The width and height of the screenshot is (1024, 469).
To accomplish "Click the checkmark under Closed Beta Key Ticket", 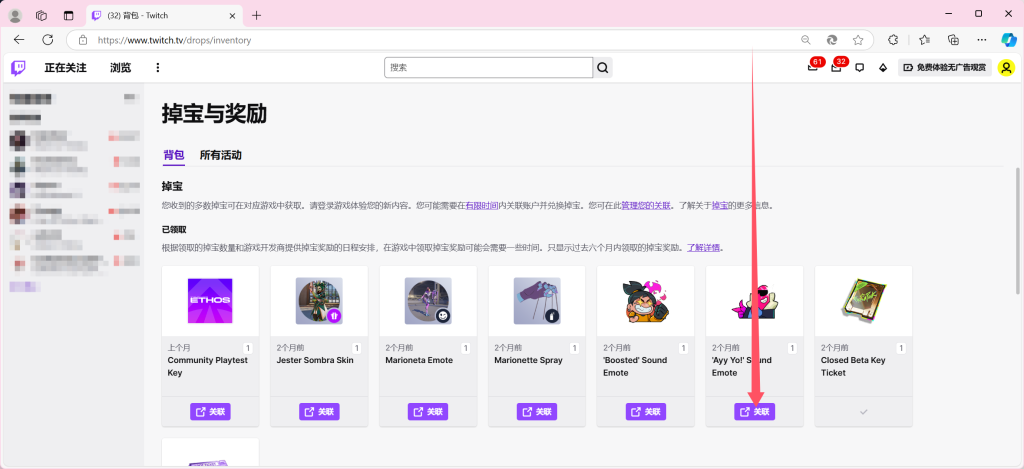I will (x=863, y=412).
